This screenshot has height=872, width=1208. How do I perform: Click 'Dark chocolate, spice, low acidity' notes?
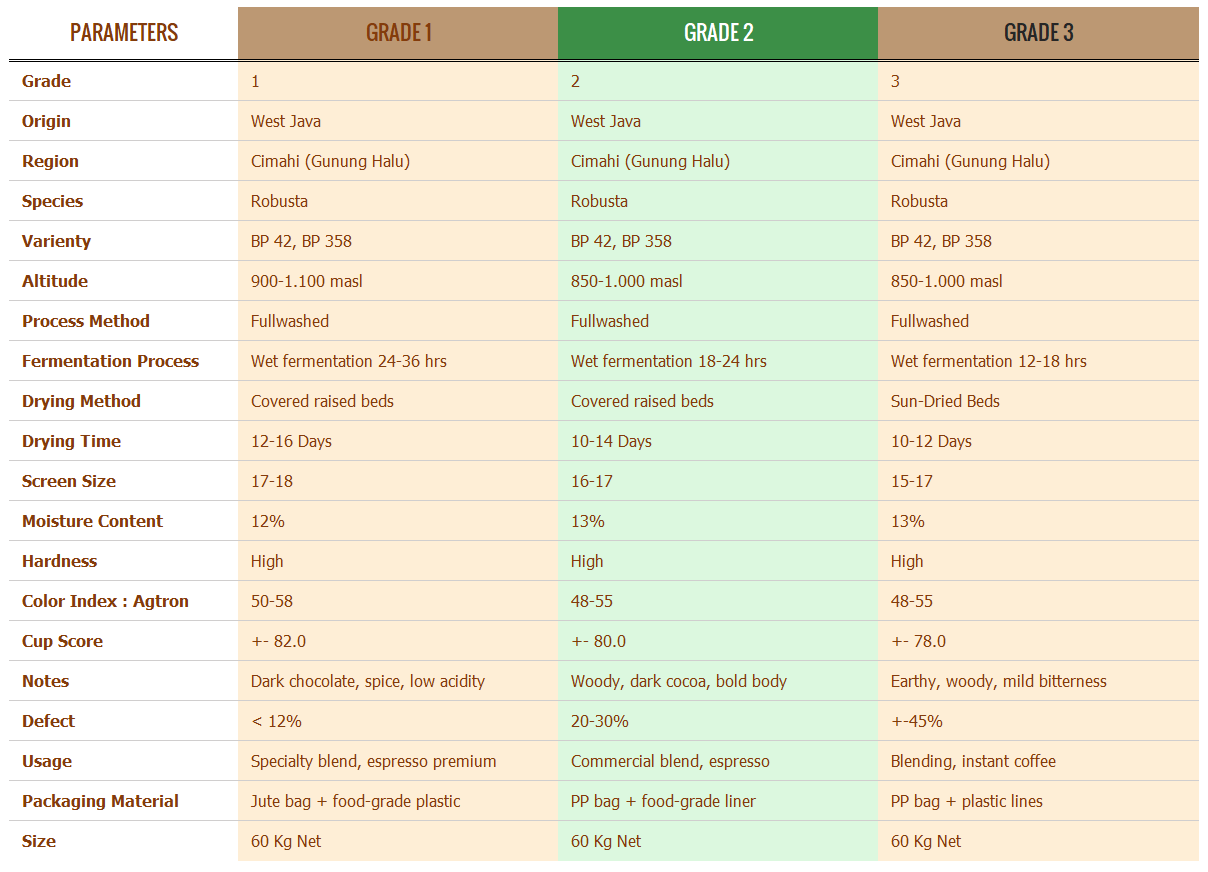pos(367,681)
